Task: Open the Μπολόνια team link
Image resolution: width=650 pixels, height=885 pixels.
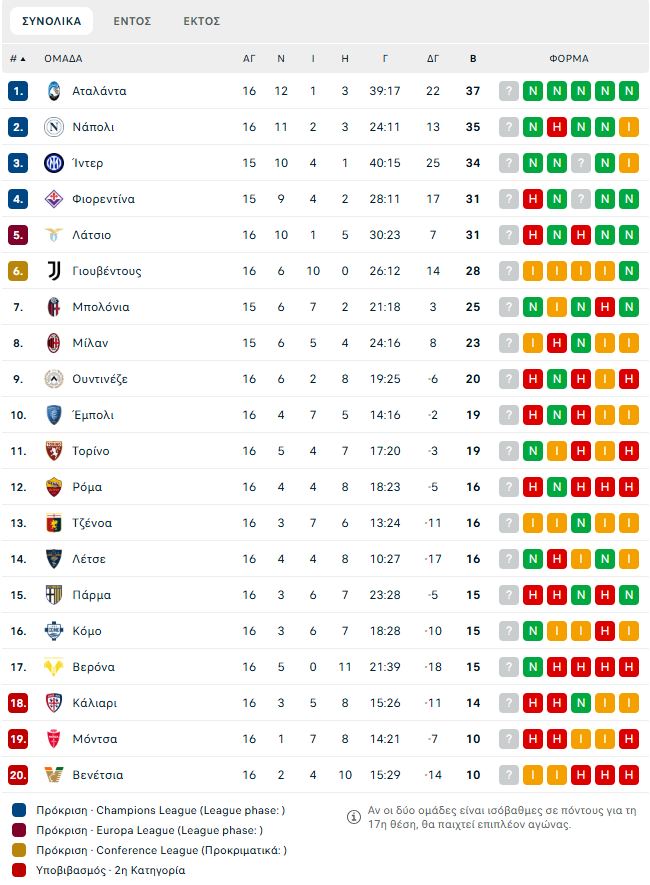Action: click(100, 307)
